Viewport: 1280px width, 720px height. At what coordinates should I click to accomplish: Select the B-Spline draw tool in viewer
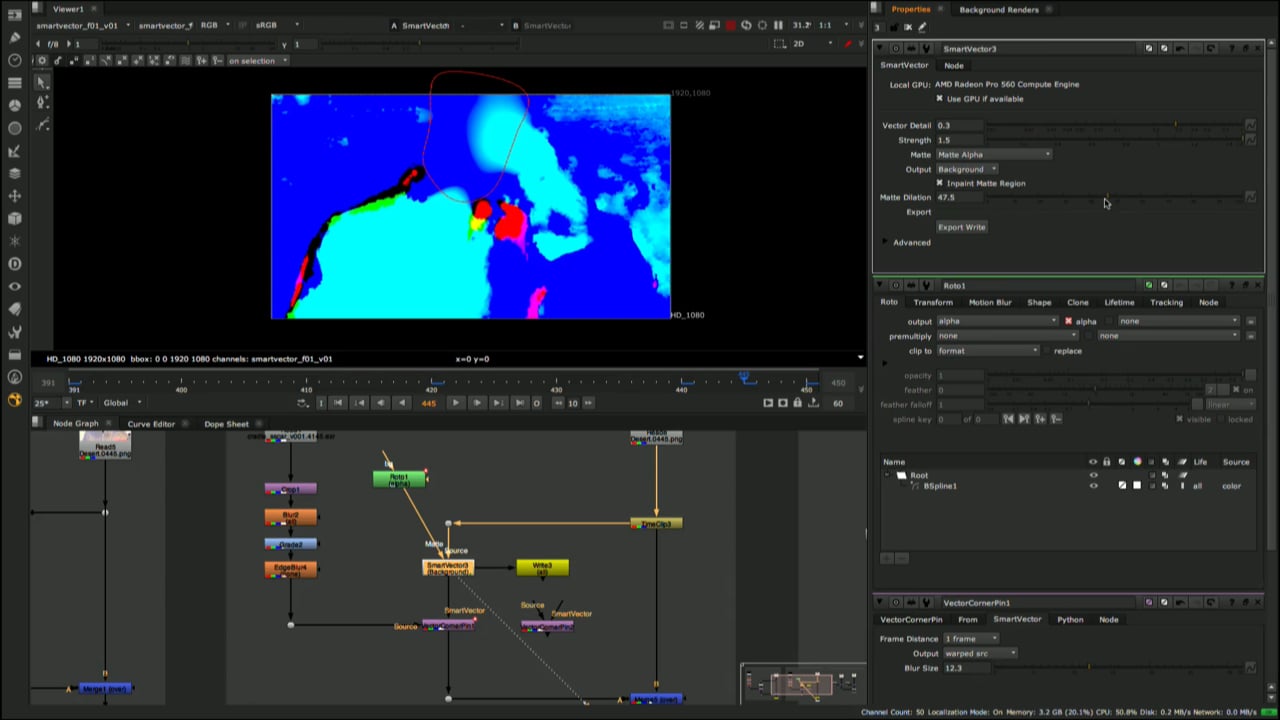click(x=42, y=126)
